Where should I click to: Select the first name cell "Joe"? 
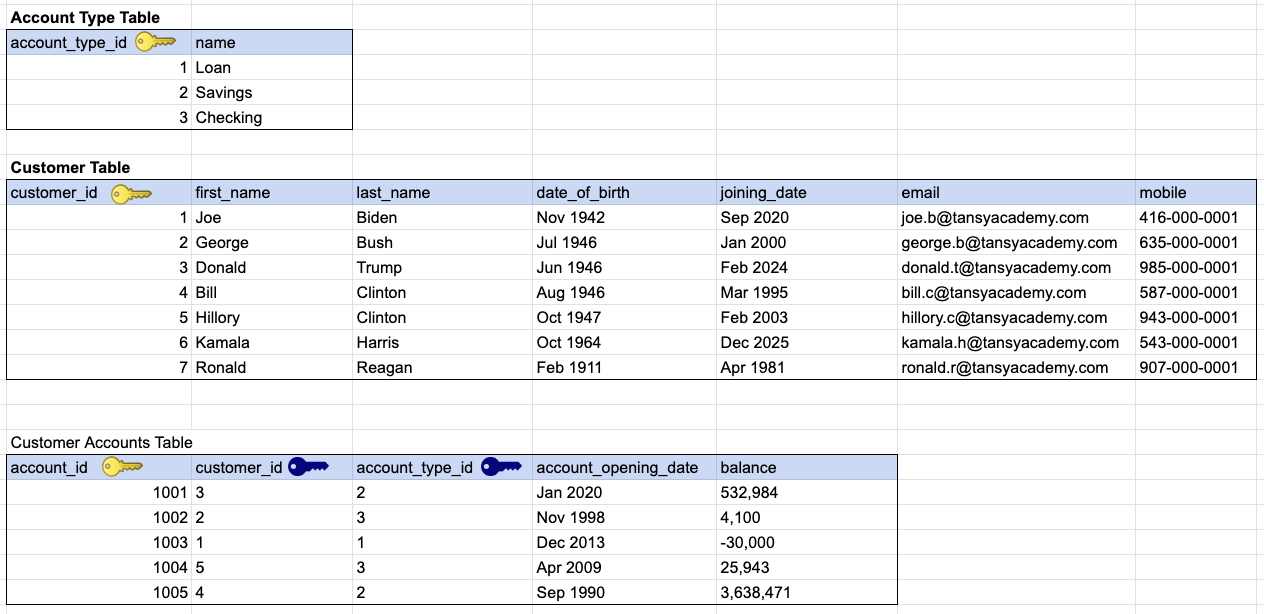tap(272, 217)
